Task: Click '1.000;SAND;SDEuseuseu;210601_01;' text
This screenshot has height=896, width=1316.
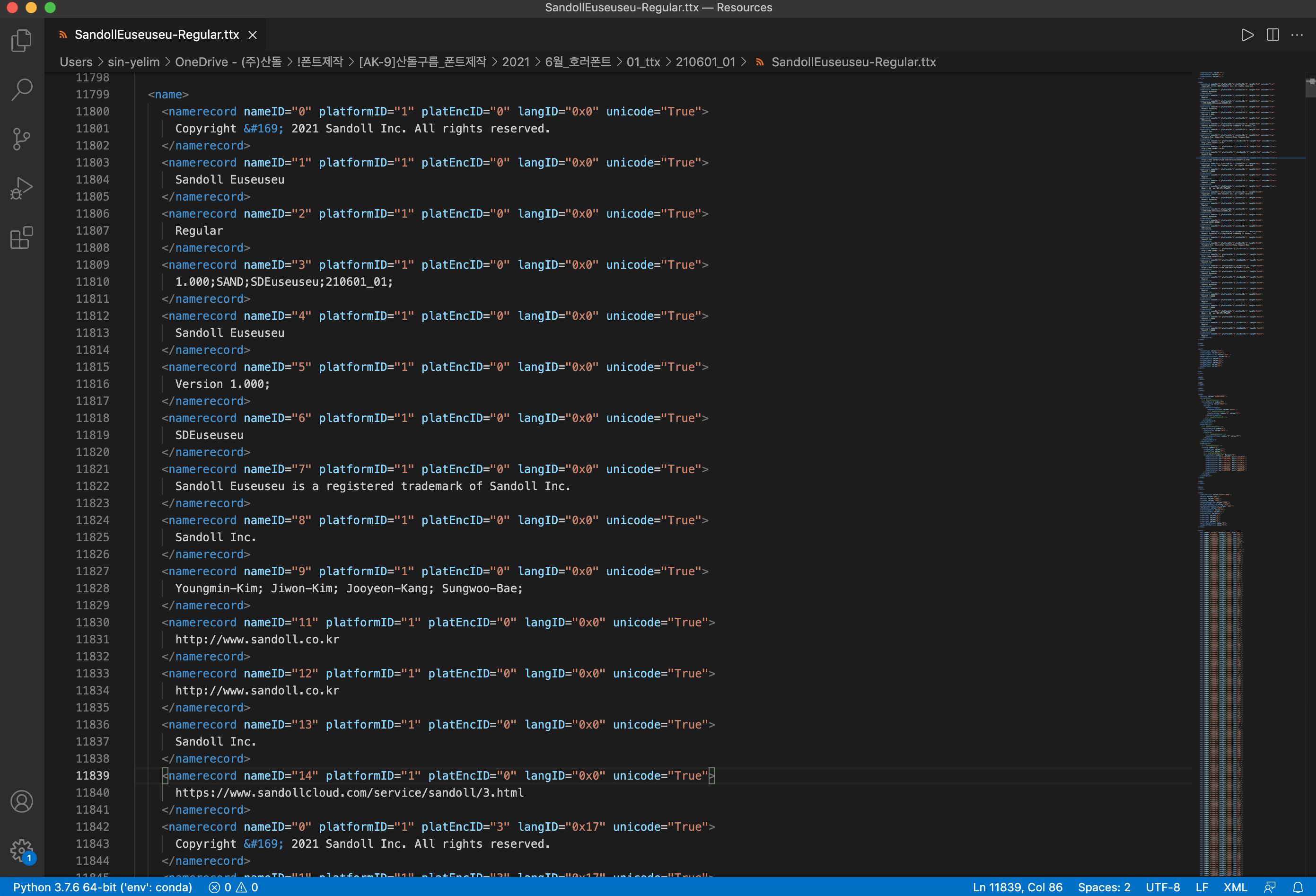Action: [284, 281]
